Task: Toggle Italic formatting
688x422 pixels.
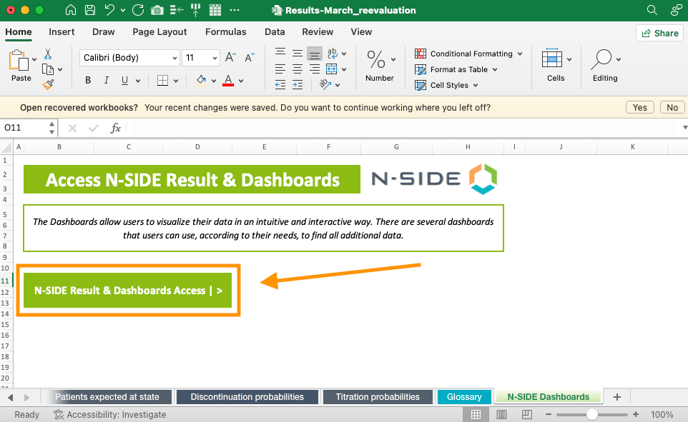Action: tap(107, 80)
